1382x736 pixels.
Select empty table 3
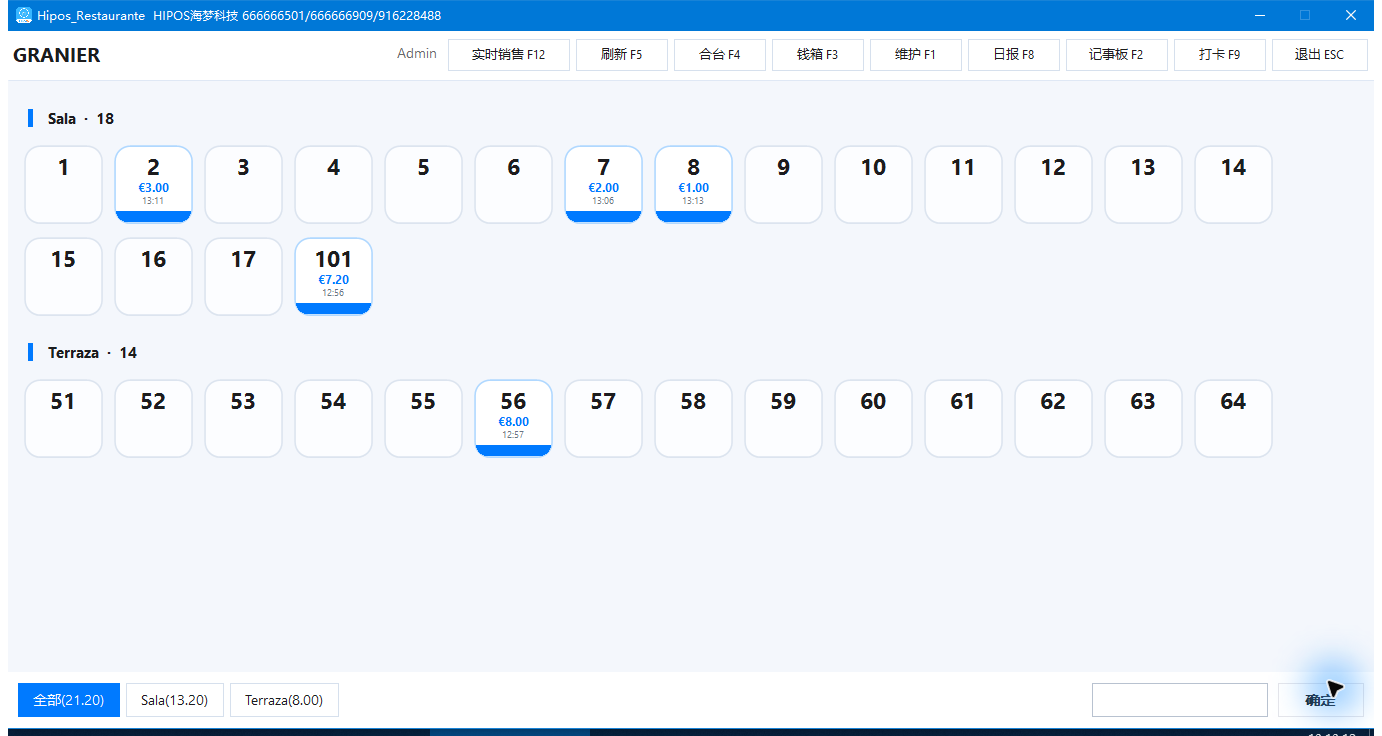[x=244, y=184]
